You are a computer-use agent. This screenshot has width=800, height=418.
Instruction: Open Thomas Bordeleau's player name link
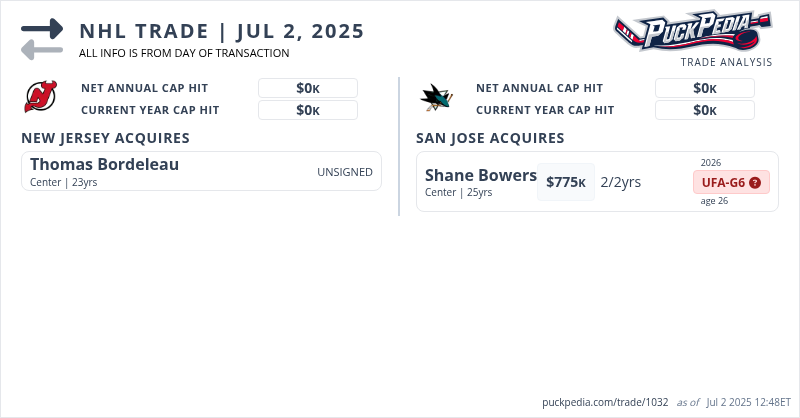click(105, 164)
